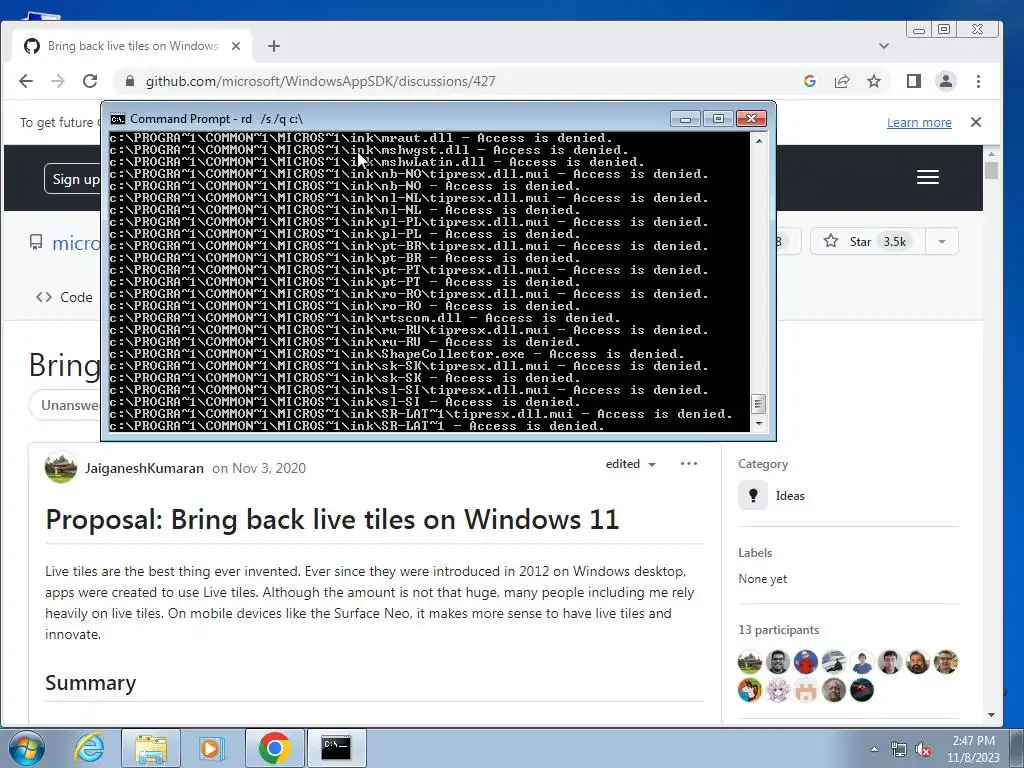Click the browser forward arrow
This screenshot has height=768, width=1024.
click(x=58, y=81)
